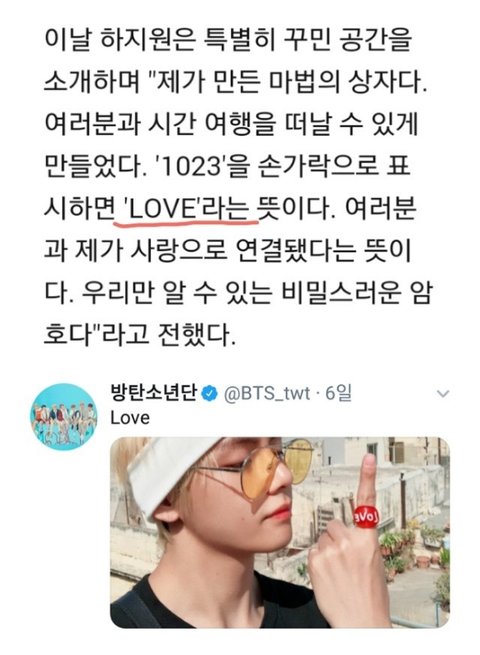The height and width of the screenshot is (655, 480).
Task: Open the @BTS_twt handle link
Action: click(267, 394)
